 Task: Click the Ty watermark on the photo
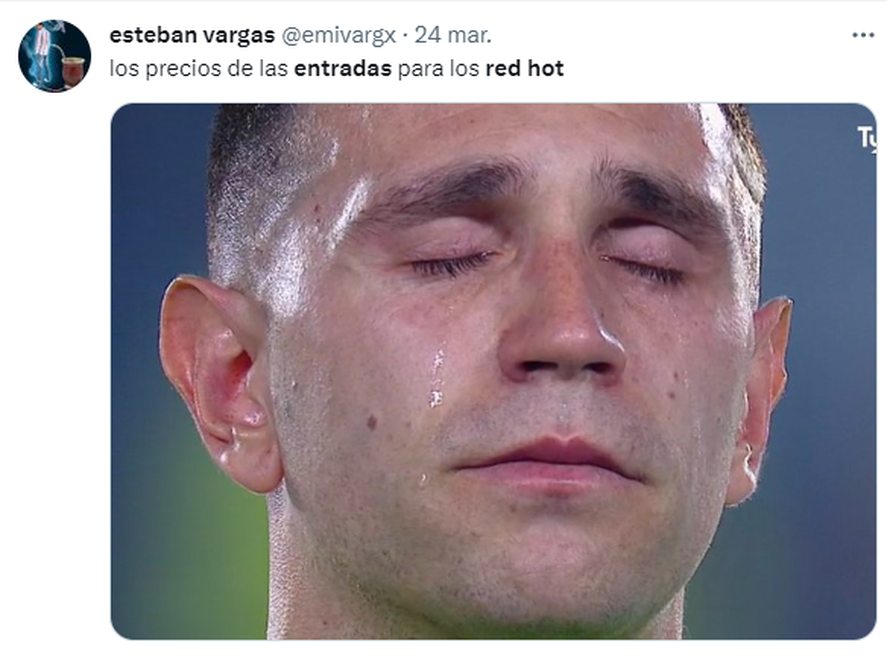pos(867,137)
